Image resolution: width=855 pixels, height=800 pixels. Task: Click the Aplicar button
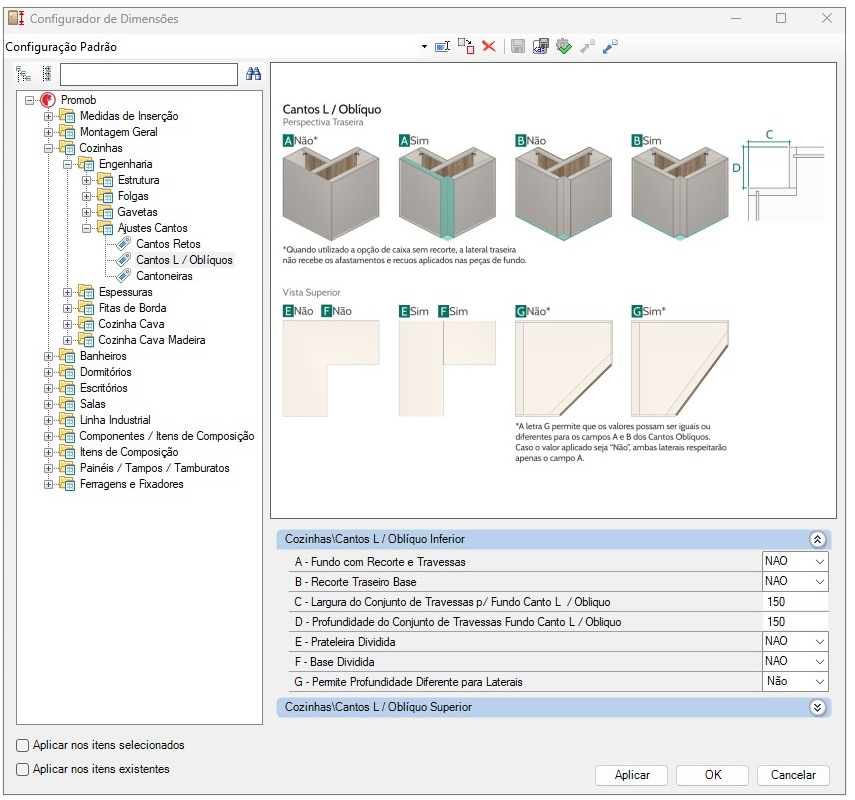tap(632, 775)
